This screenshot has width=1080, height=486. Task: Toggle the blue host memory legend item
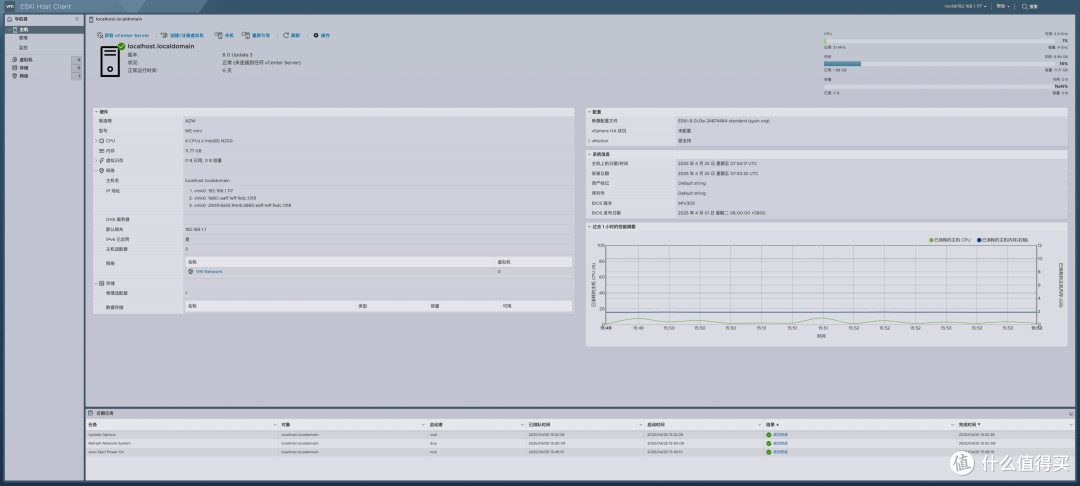1002,240
